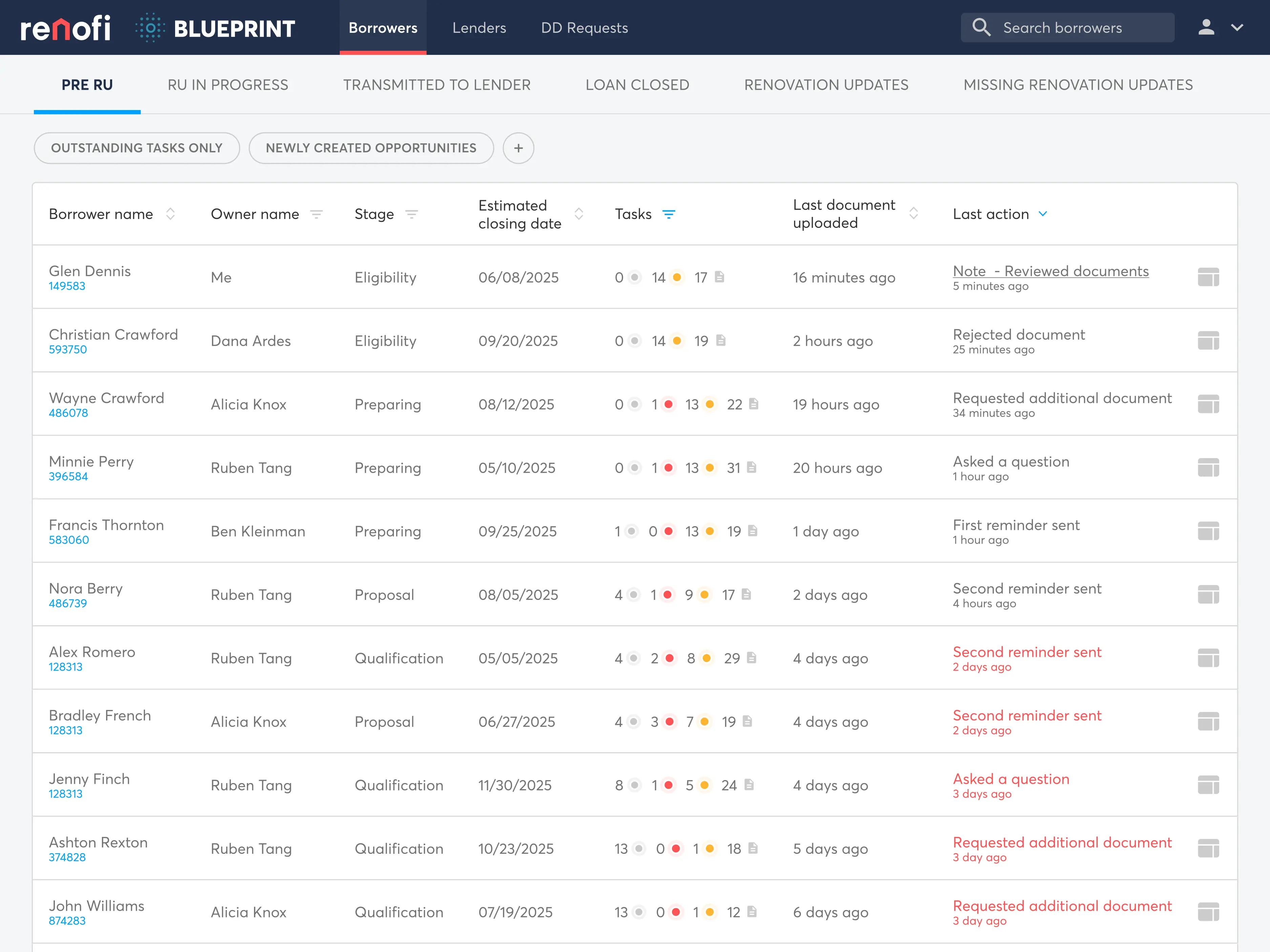Open panel icon for Bradley French row

[x=1208, y=721]
